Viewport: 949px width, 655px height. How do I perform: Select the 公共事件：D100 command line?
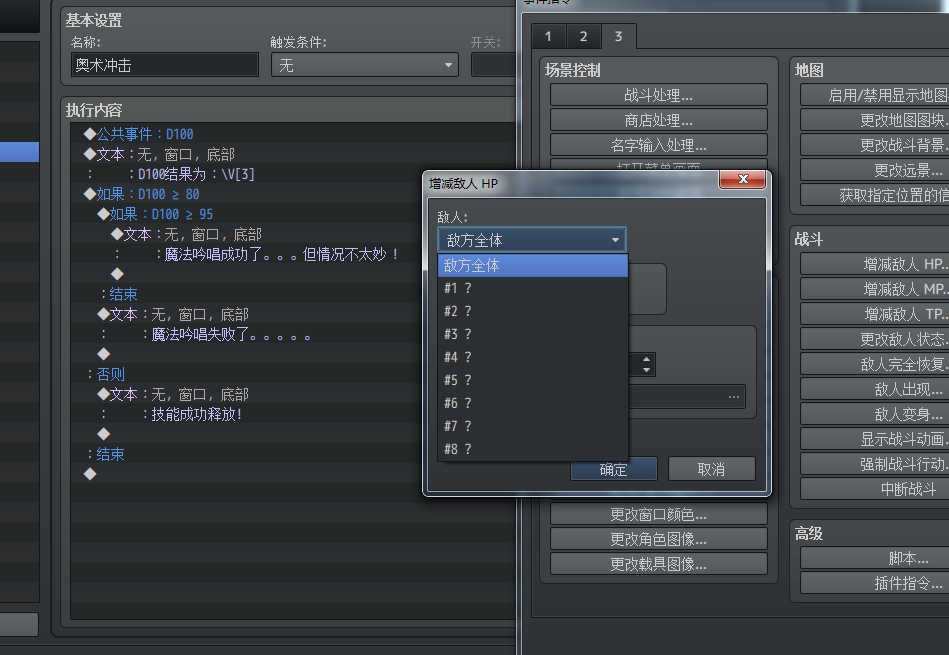click(x=292, y=134)
